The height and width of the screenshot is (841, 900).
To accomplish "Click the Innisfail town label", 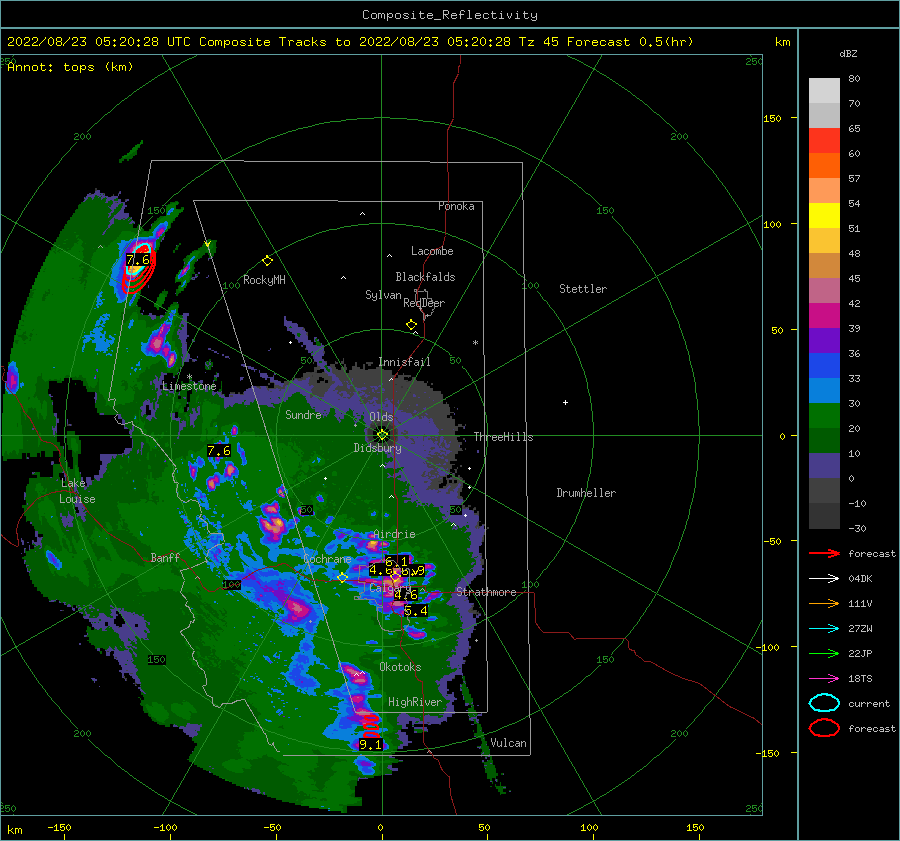I will [404, 362].
